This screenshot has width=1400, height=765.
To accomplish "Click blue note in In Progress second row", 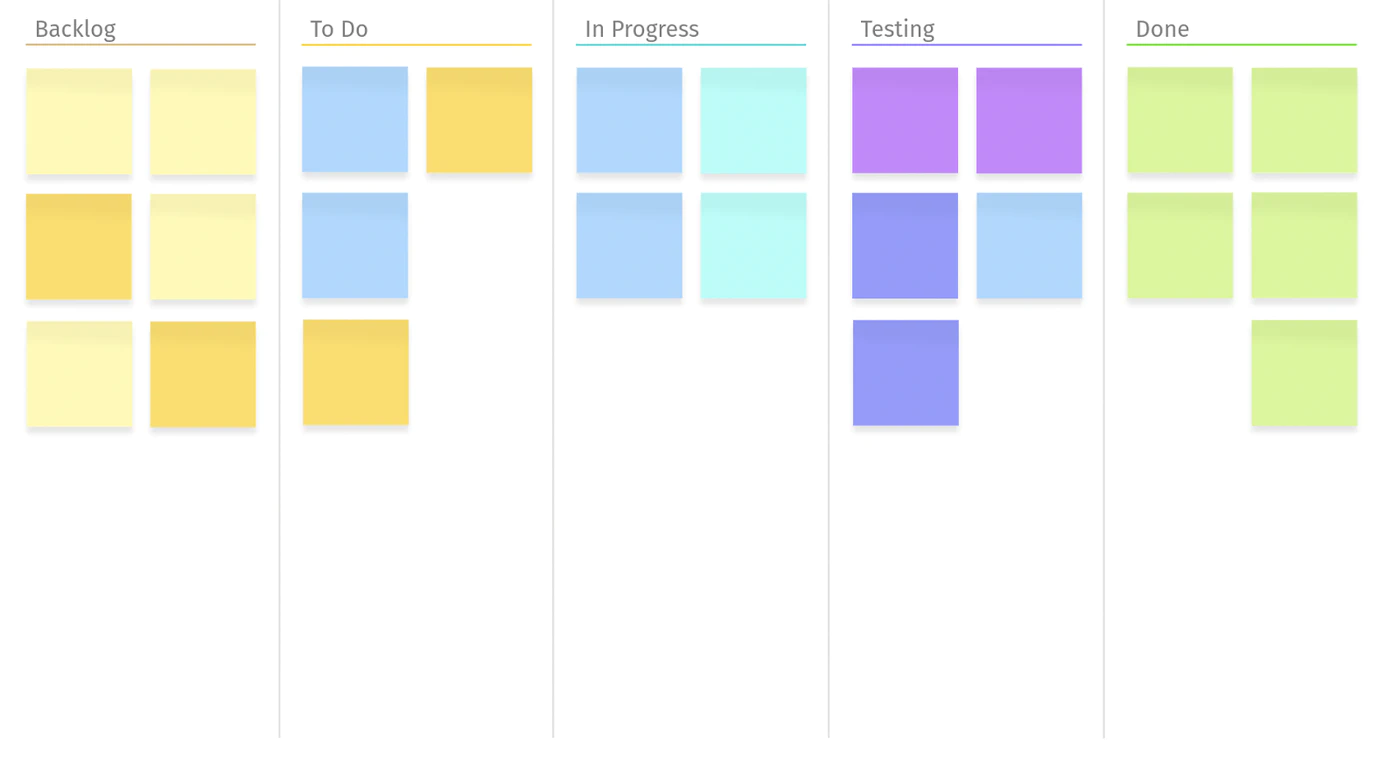I will (x=630, y=246).
